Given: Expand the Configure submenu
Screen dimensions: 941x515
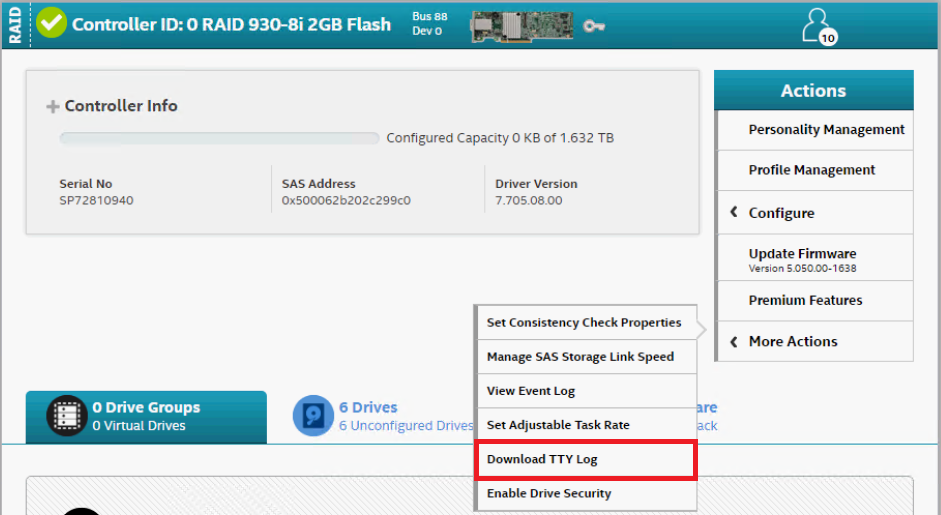Looking at the screenshot, I should pyautogui.click(x=781, y=213).
